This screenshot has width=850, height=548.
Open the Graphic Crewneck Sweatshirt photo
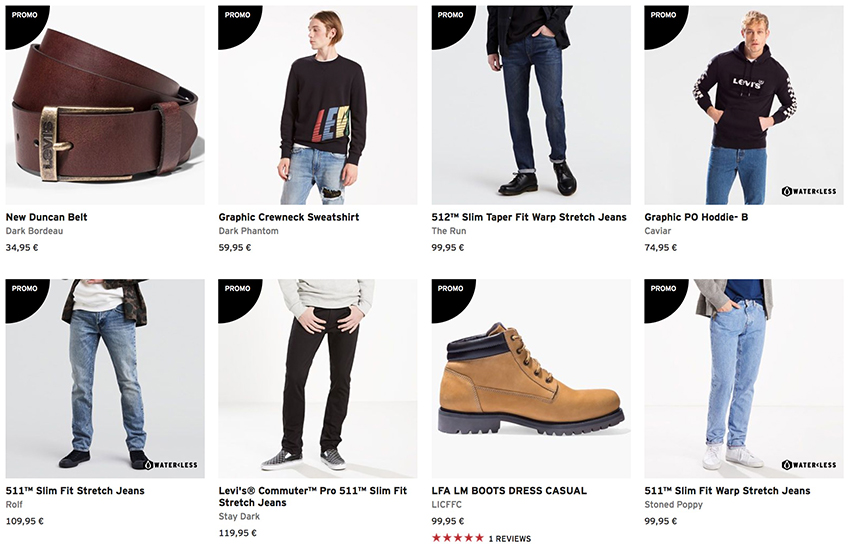(x=318, y=110)
